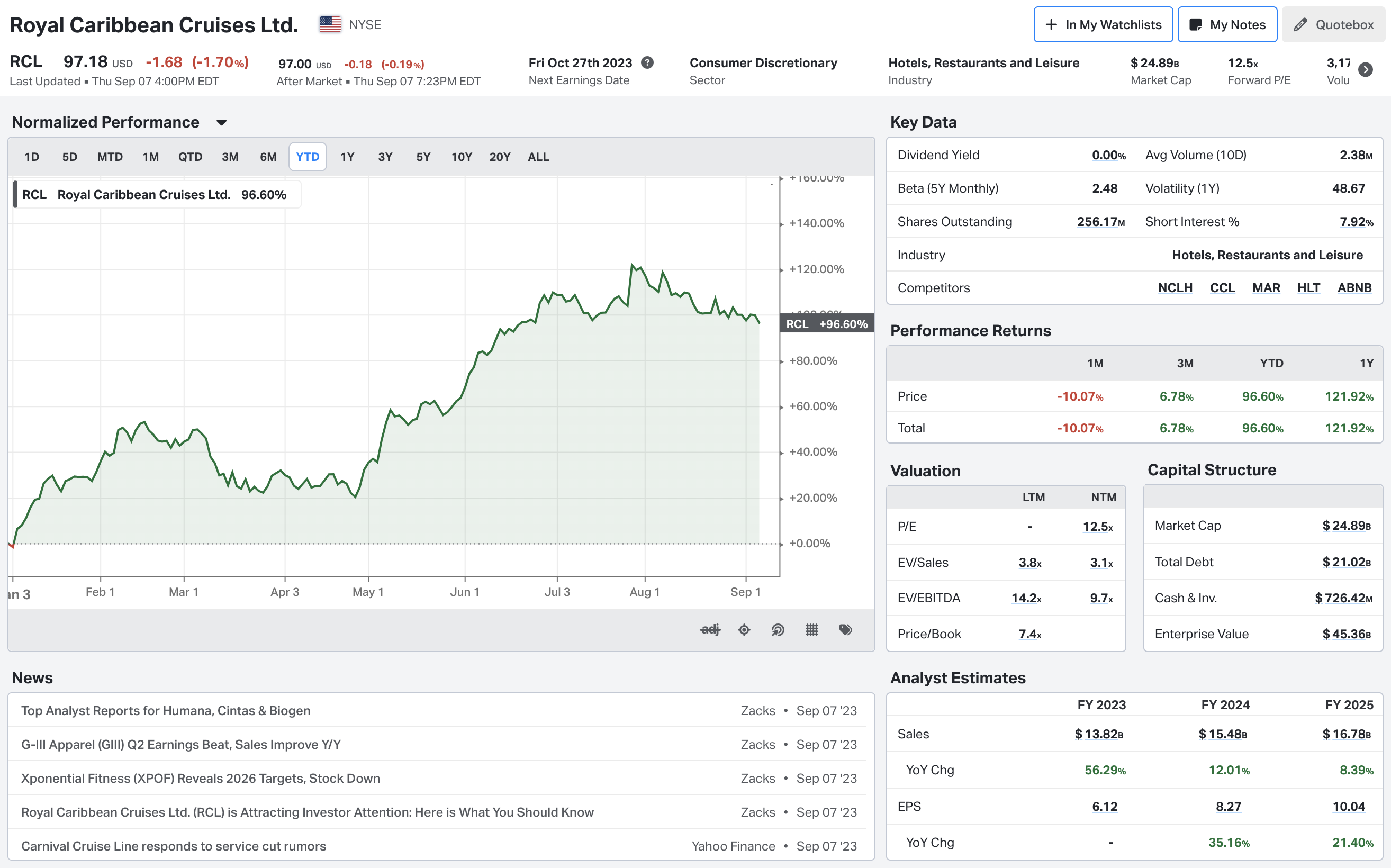The image size is (1391, 868).
Task: Select the 5Y time range
Action: point(423,157)
